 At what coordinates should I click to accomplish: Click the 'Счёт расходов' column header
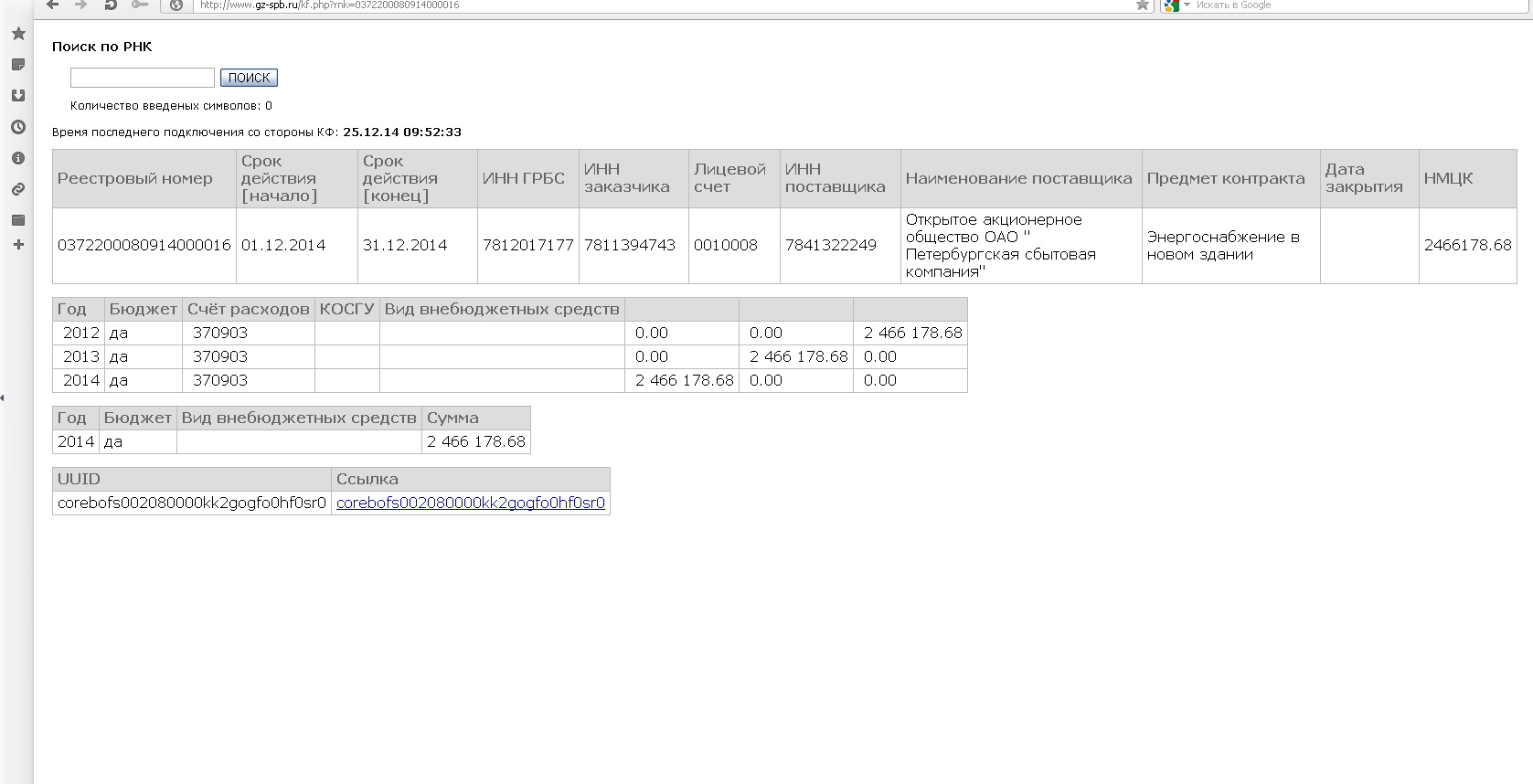coord(249,309)
